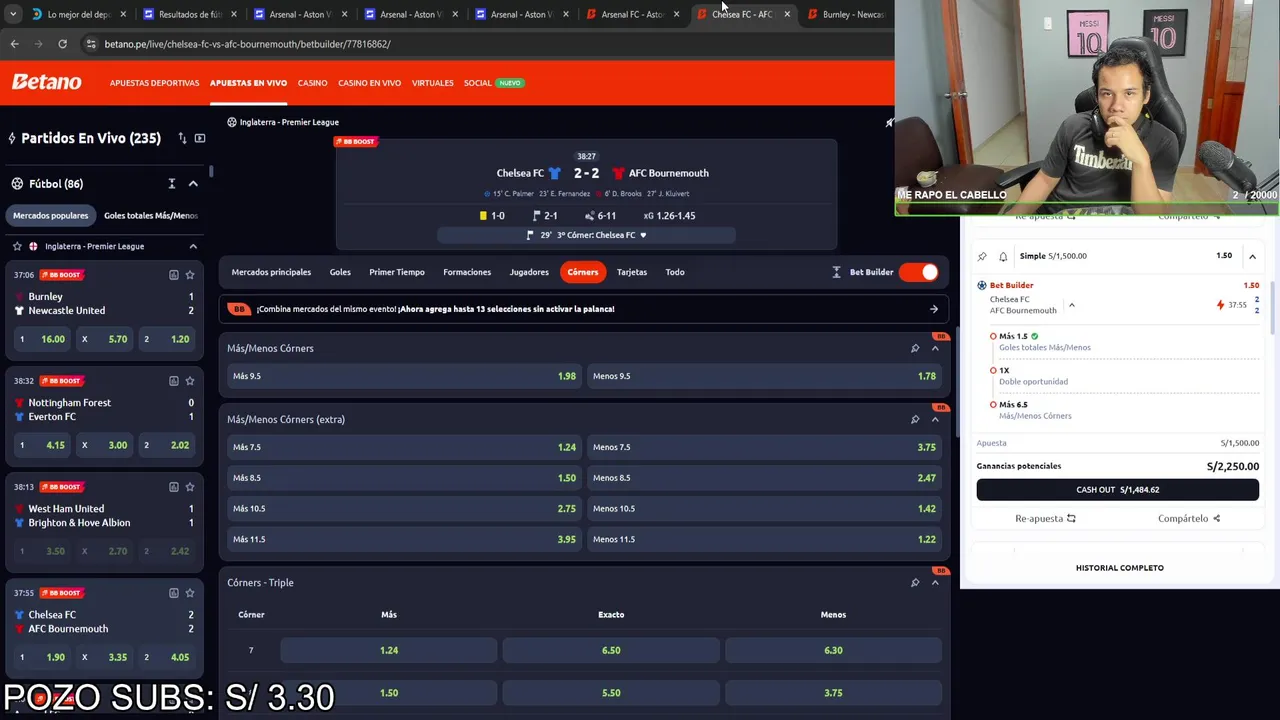Open Casino En Vivo menu item
The width and height of the screenshot is (1280, 720).
[x=369, y=83]
